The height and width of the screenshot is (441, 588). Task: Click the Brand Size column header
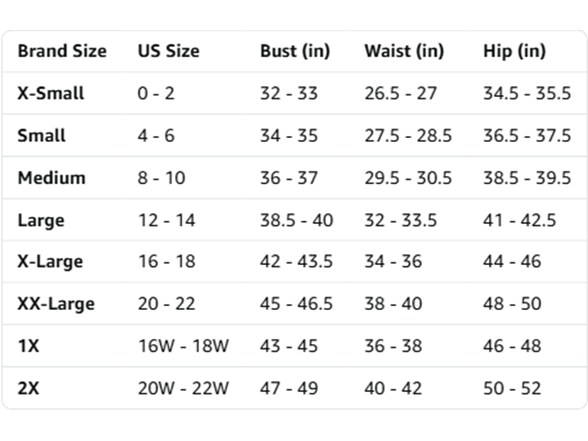coord(62,51)
